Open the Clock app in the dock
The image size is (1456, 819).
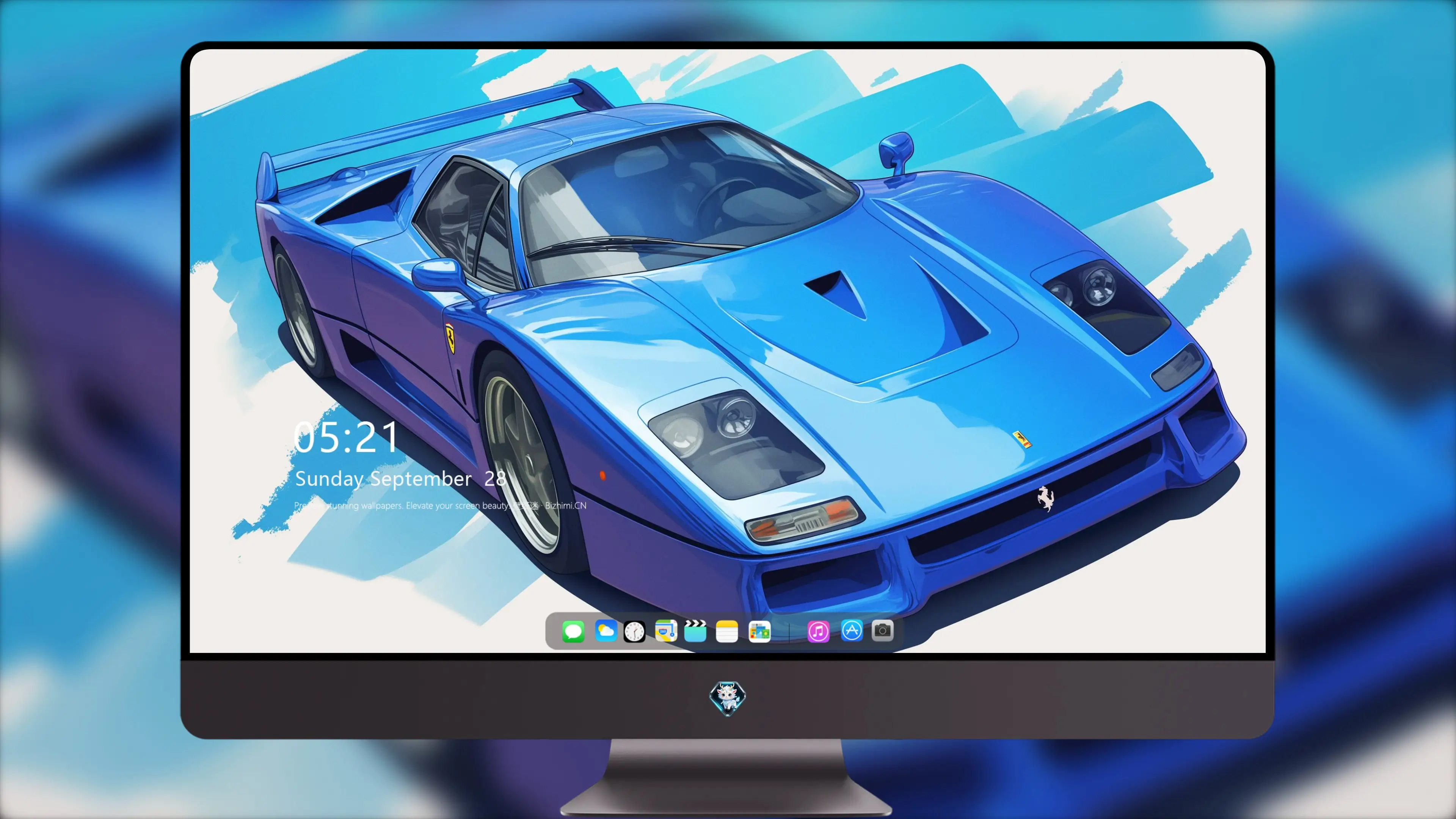(x=634, y=631)
